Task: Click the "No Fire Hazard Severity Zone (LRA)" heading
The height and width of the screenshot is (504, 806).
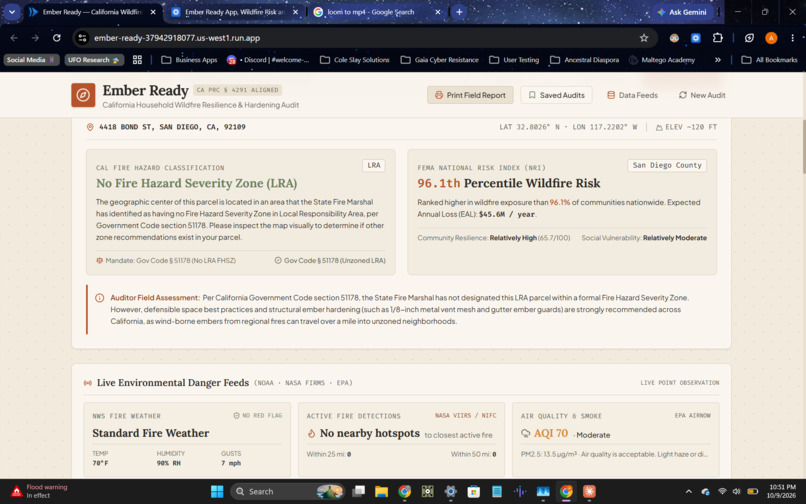Action: 196,184
